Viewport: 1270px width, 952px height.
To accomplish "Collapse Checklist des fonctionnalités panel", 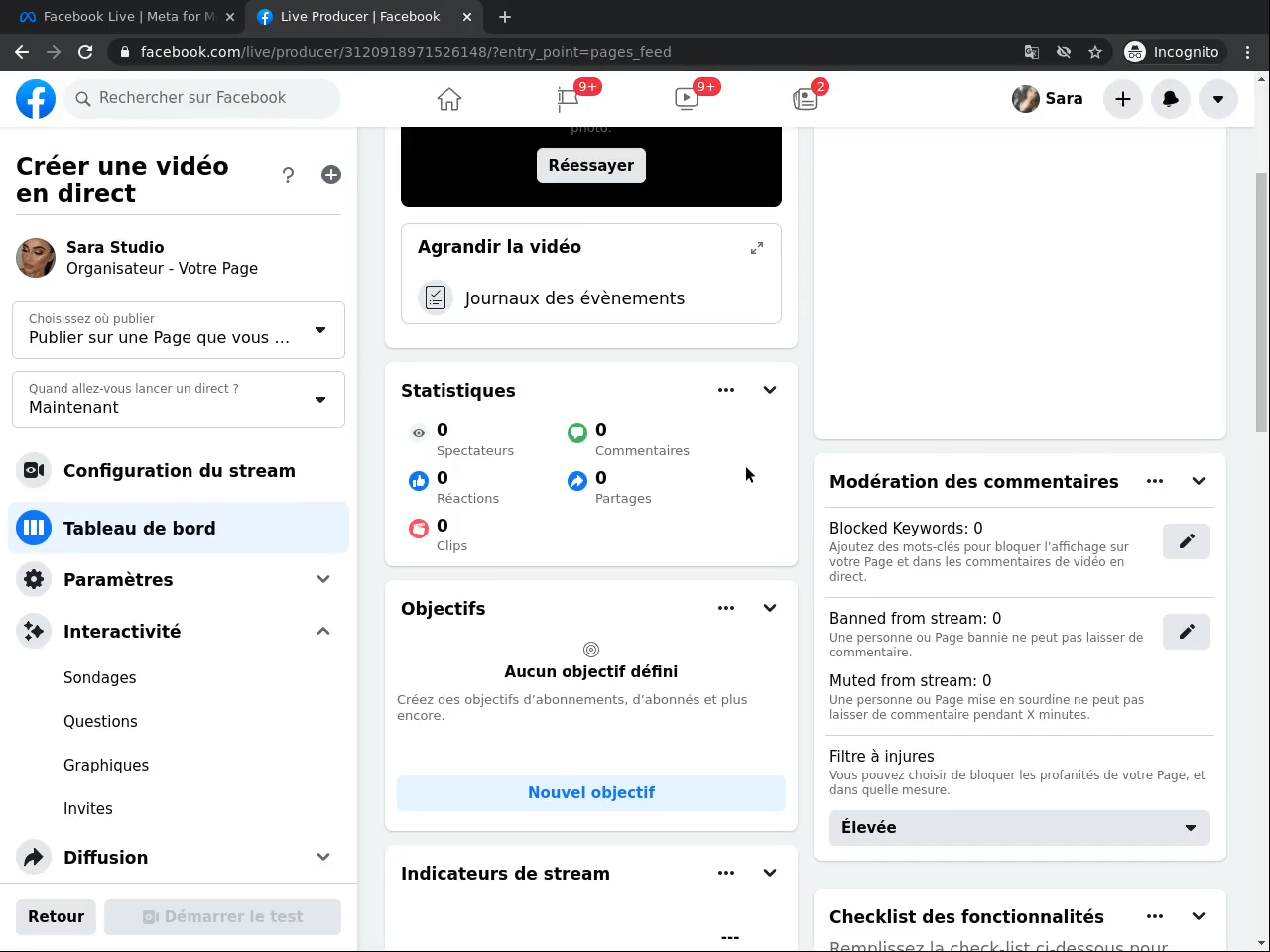I will (x=1199, y=916).
